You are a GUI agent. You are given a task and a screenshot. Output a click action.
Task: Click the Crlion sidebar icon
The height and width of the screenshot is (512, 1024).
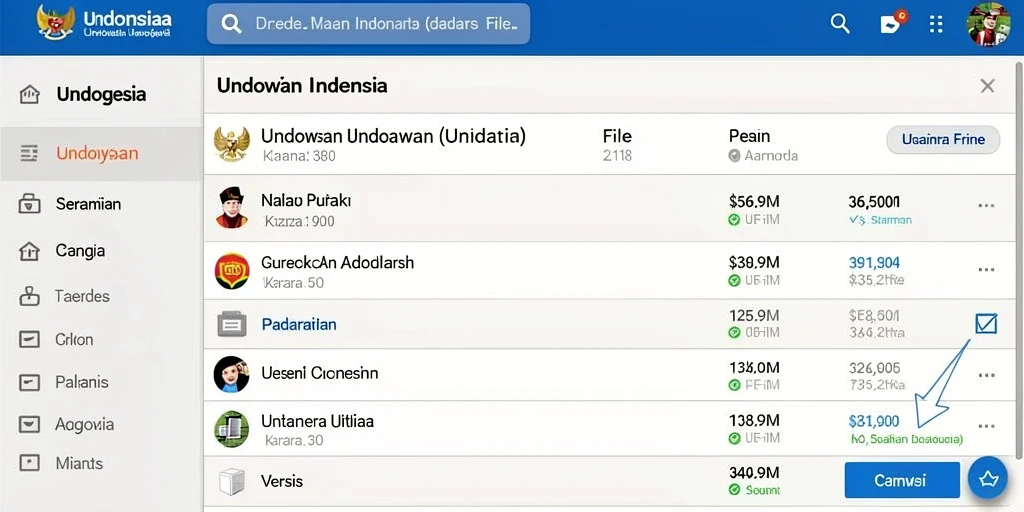(x=29, y=340)
